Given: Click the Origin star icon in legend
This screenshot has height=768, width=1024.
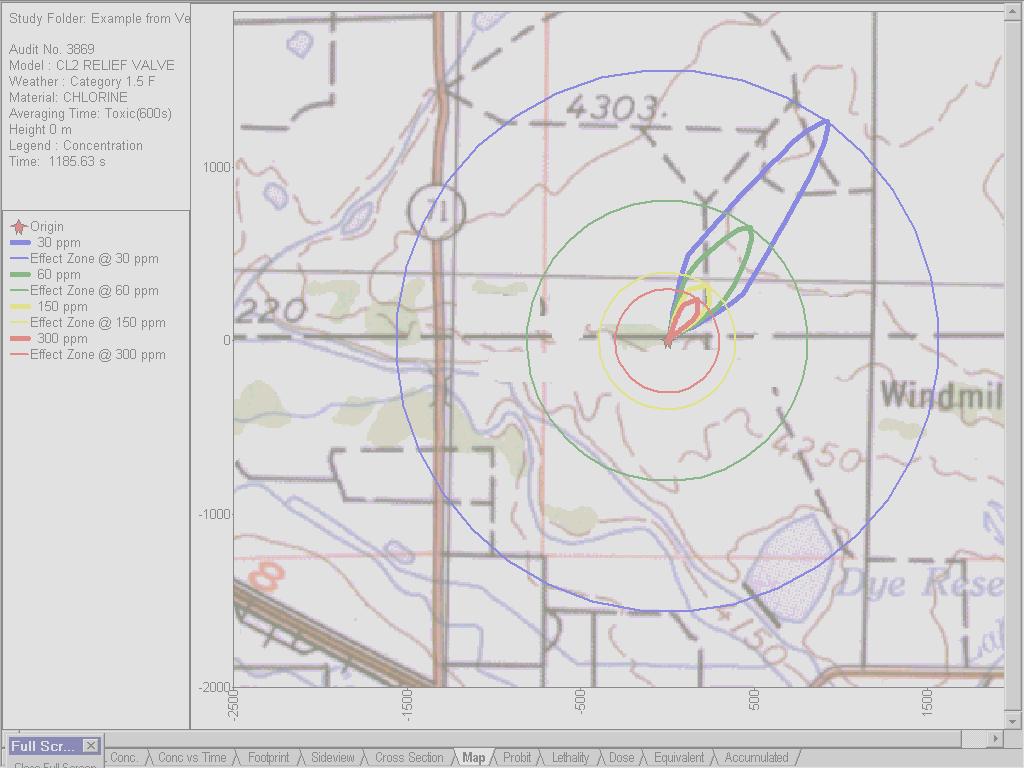Looking at the screenshot, I should point(19,227).
